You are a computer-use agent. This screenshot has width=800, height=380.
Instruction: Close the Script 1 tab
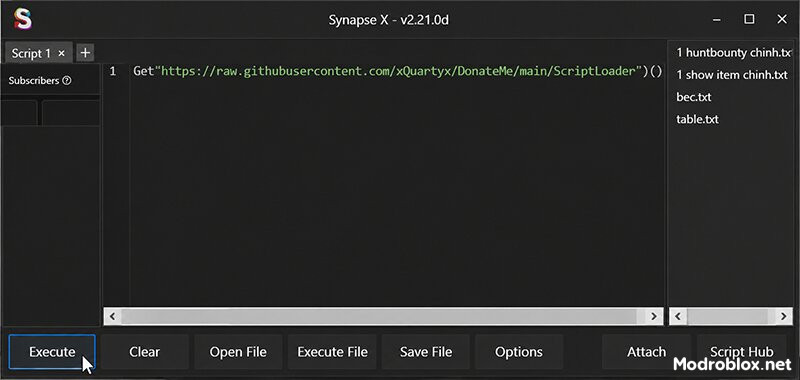point(61,53)
